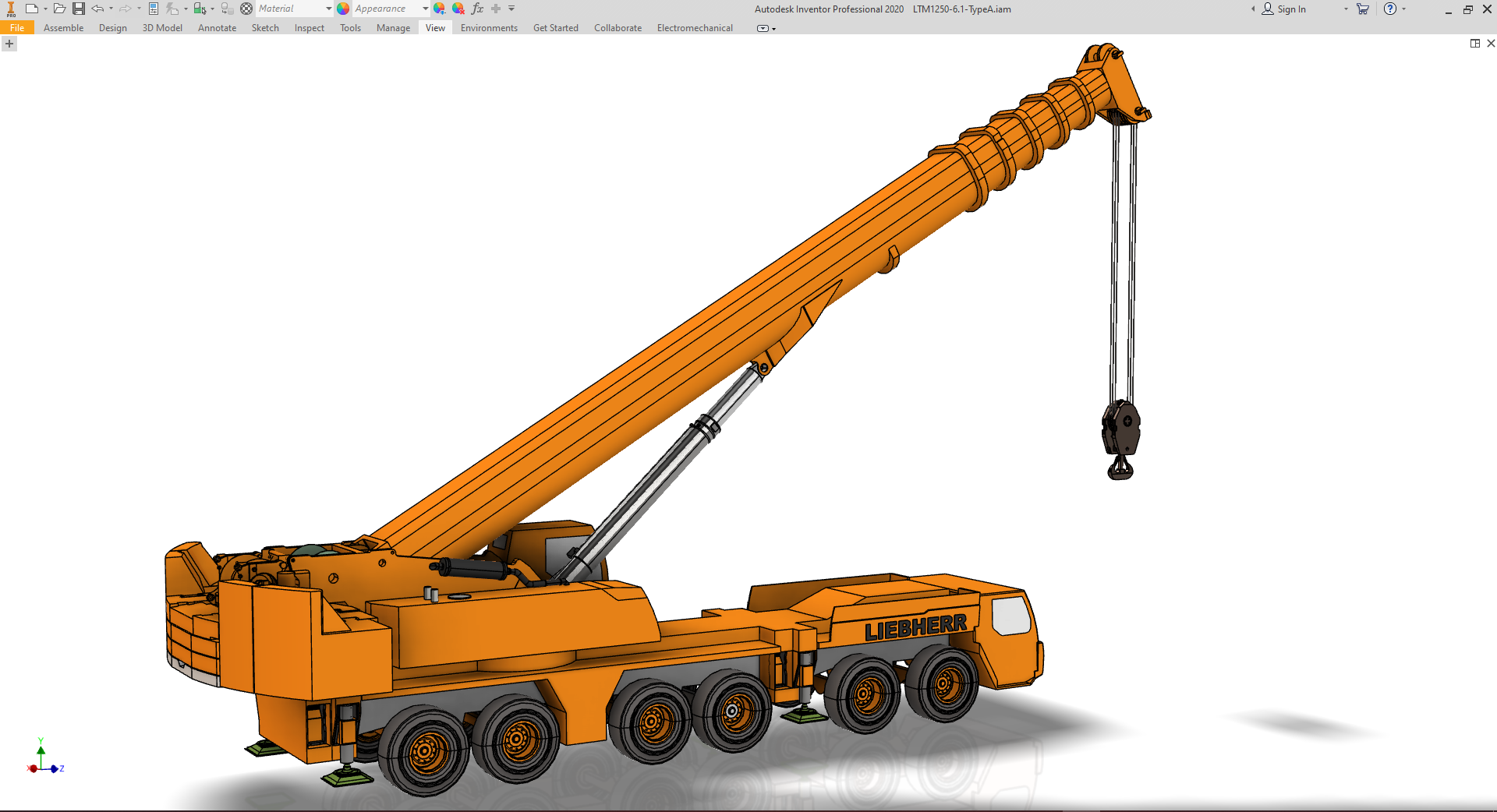Switch to the Assemble ribbon tab
1497x812 pixels.
tap(63, 28)
